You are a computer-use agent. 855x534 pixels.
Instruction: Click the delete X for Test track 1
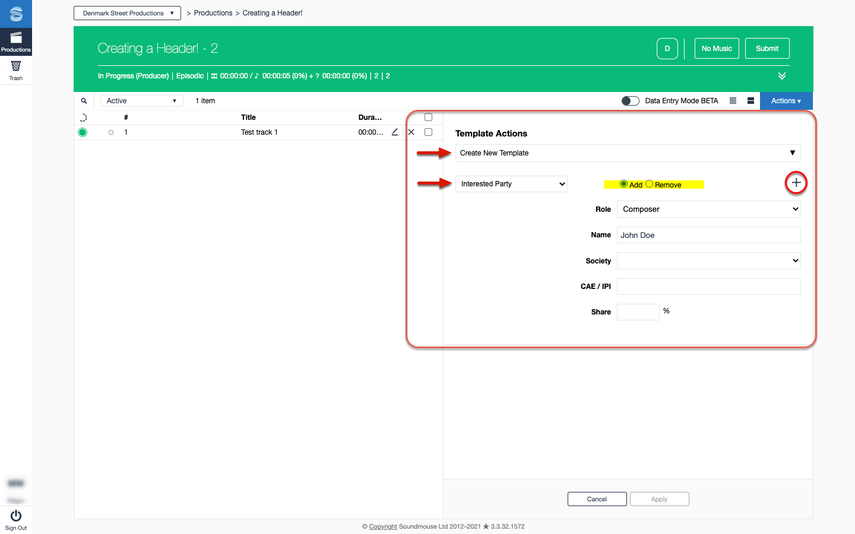[x=411, y=132]
